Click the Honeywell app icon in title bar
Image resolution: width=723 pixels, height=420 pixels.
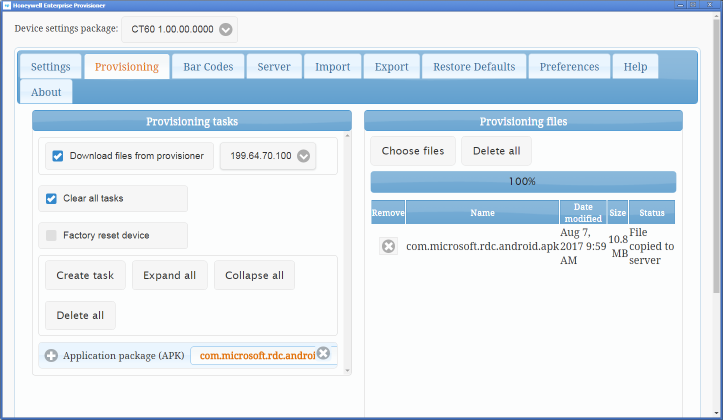[6, 6]
